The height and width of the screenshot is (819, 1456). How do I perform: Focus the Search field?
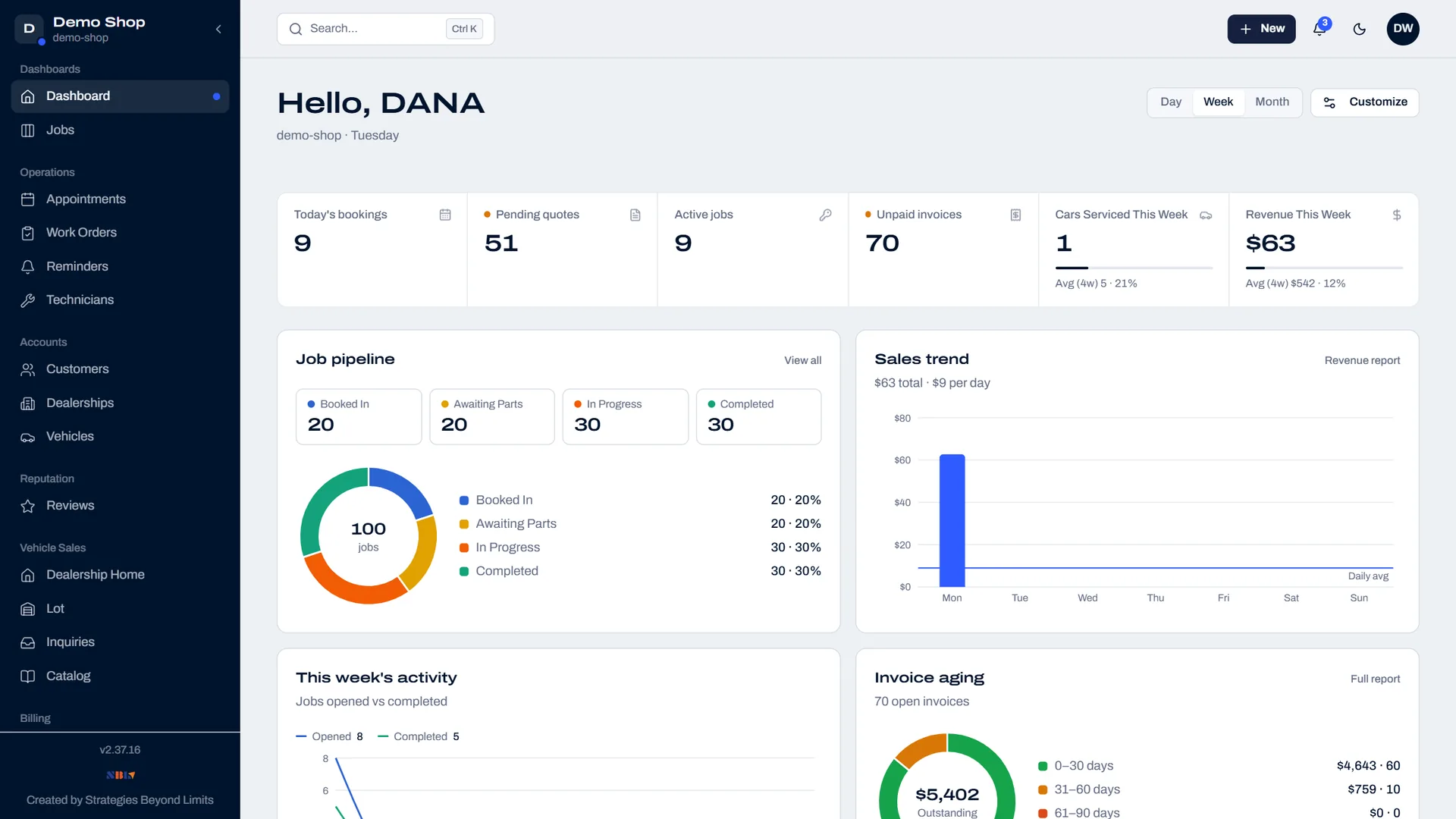click(385, 29)
